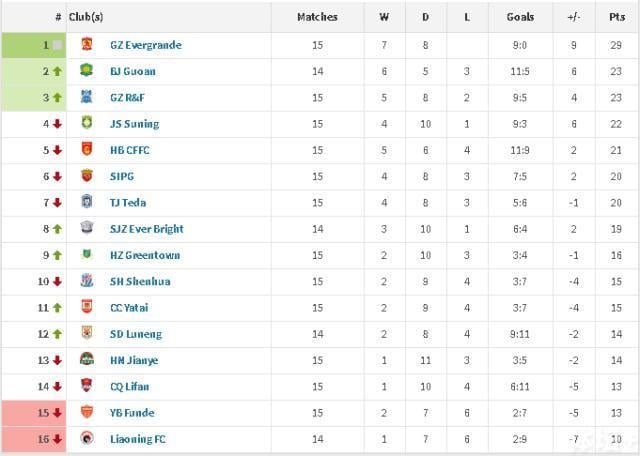Click the red down arrow beside rank 16
Screen dimensions: 640x456
point(57,438)
